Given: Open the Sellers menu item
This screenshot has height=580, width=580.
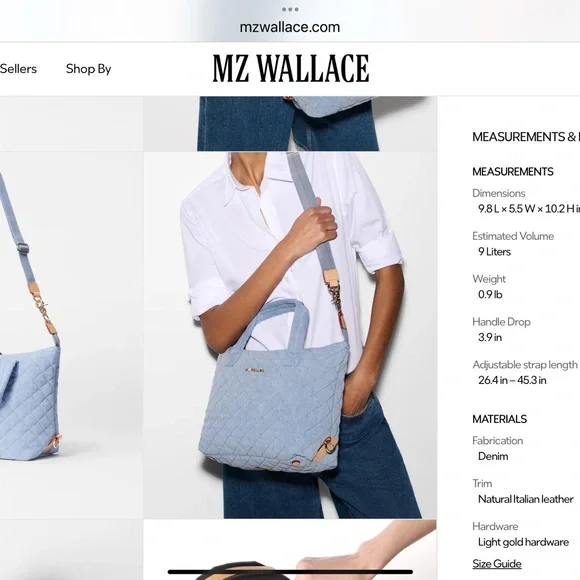Looking at the screenshot, I should [x=18, y=69].
